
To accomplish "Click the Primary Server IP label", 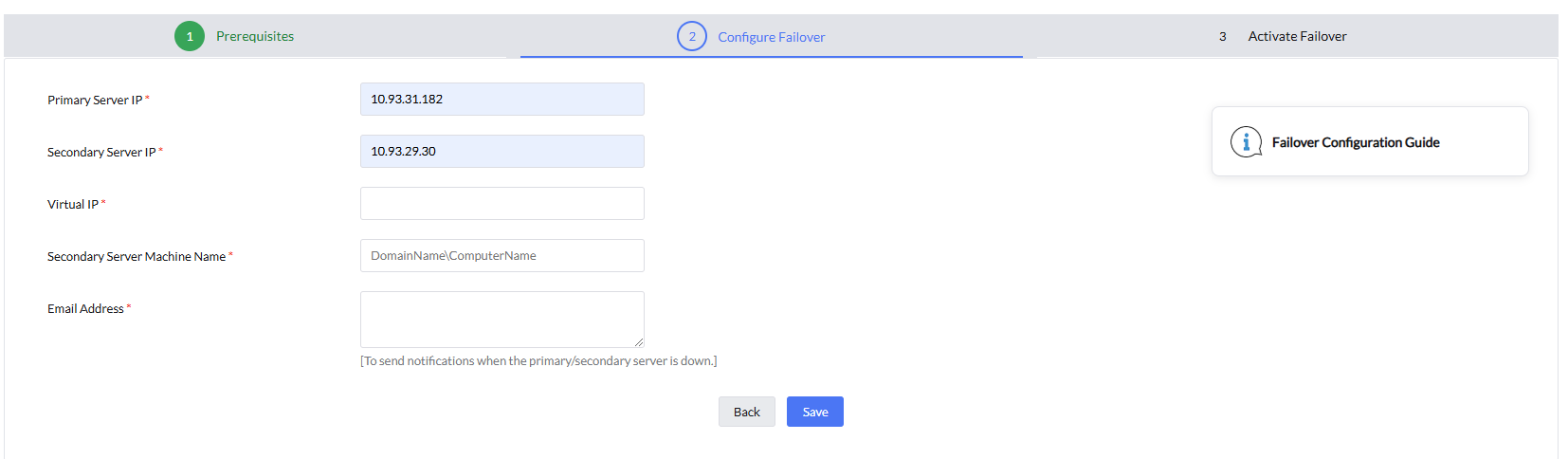I will (95, 101).
